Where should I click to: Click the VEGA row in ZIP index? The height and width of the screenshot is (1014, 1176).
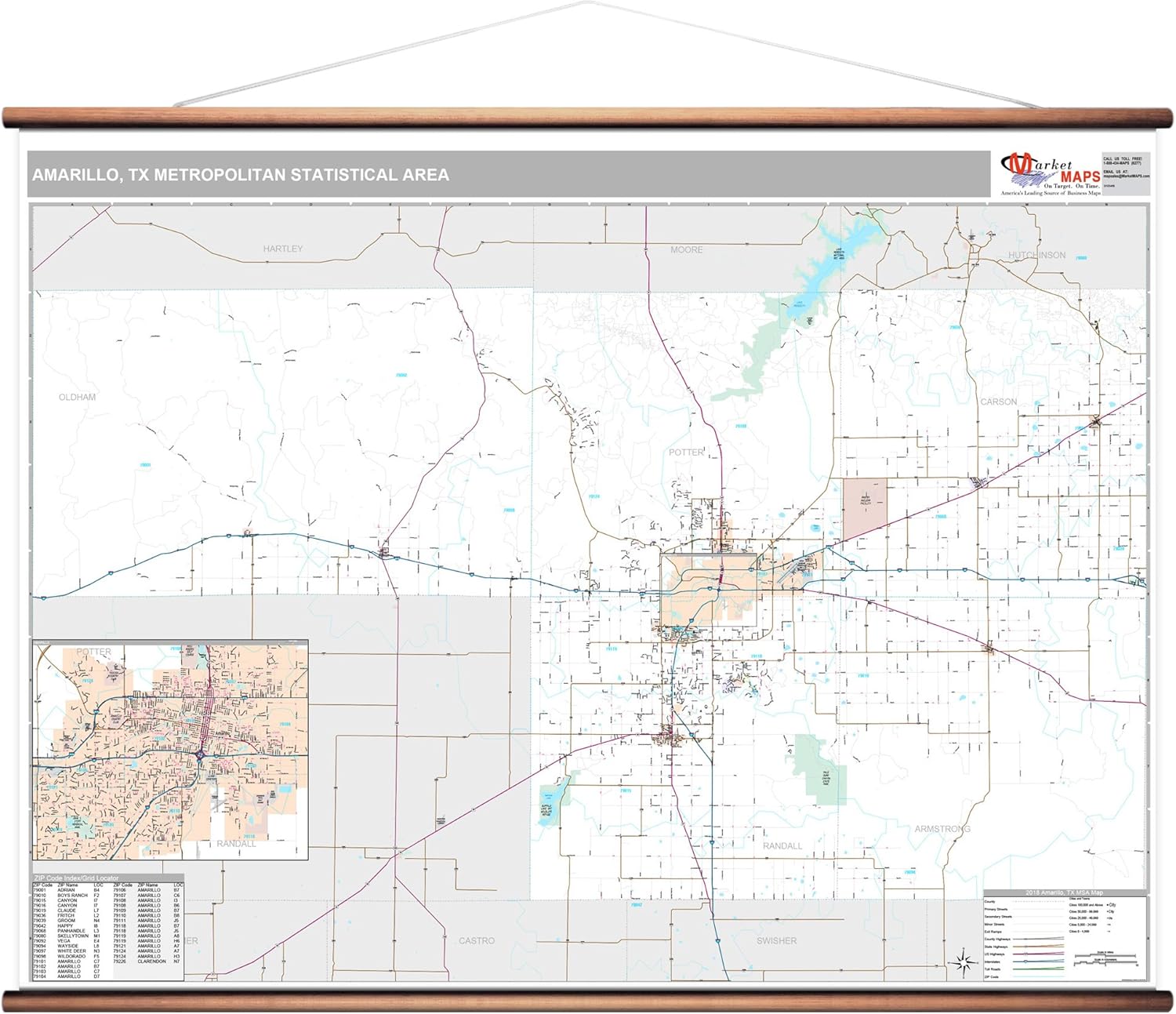(67, 941)
